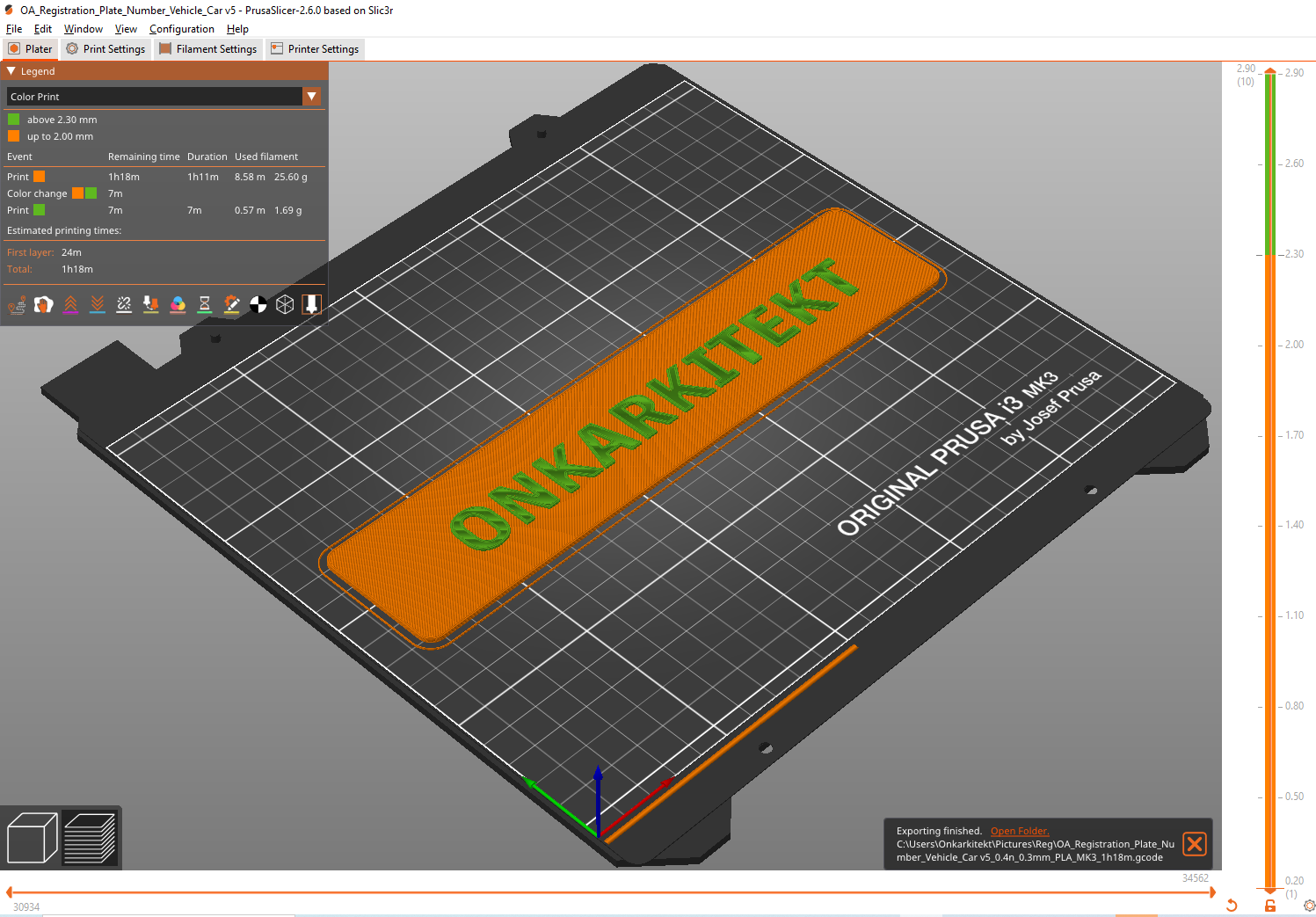Click the reset view arrow near the bottom right
Viewport: 1316px width, 917px height.
[x=1231, y=905]
